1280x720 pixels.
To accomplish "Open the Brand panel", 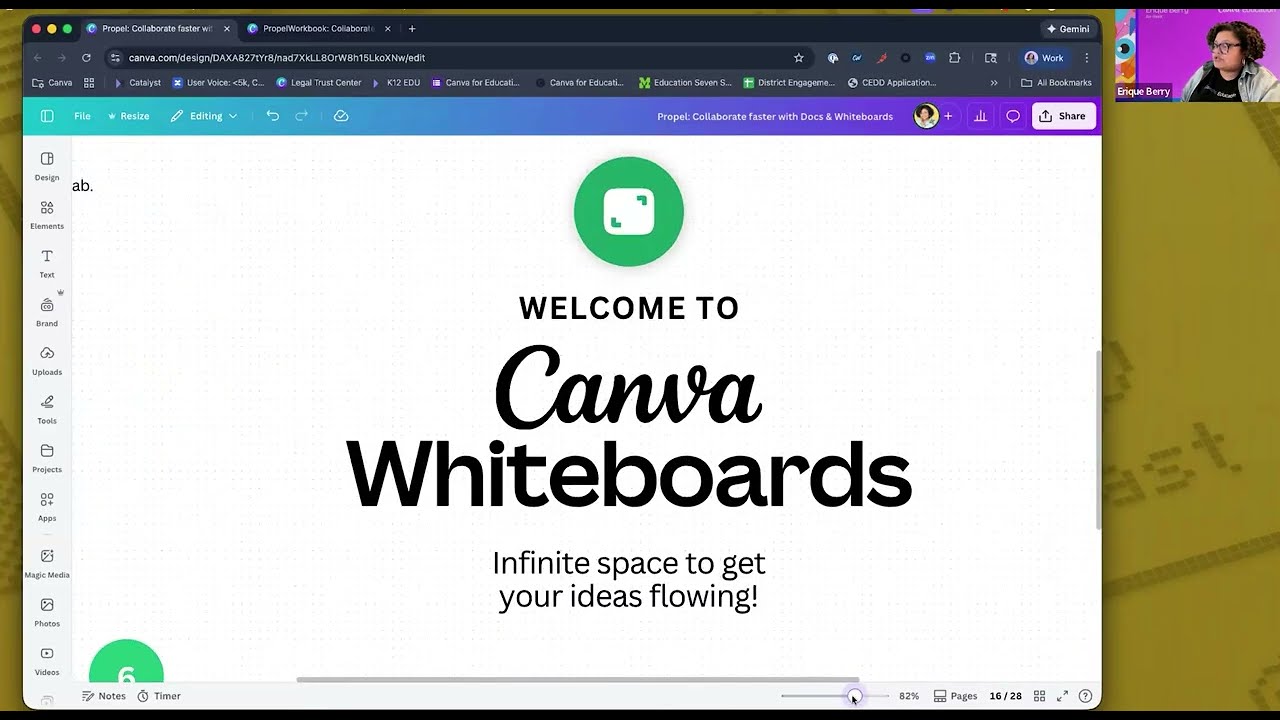I will [x=47, y=312].
